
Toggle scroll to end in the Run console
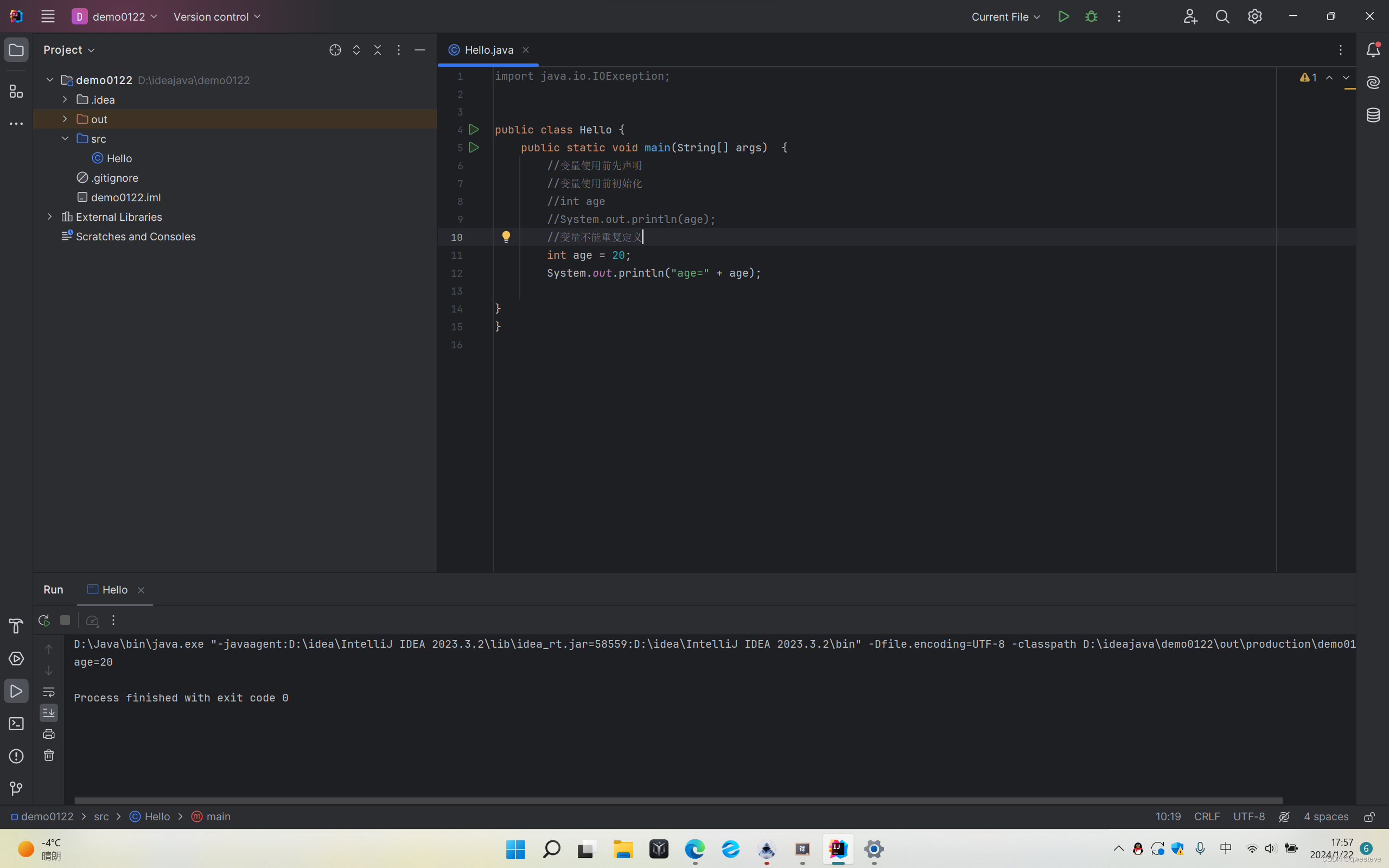49,712
